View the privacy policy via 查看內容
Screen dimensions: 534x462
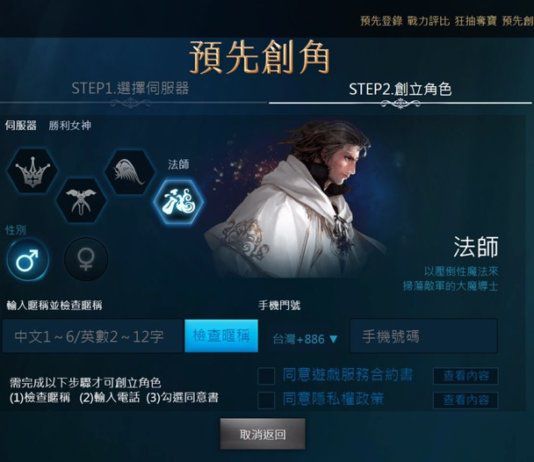click(466, 400)
